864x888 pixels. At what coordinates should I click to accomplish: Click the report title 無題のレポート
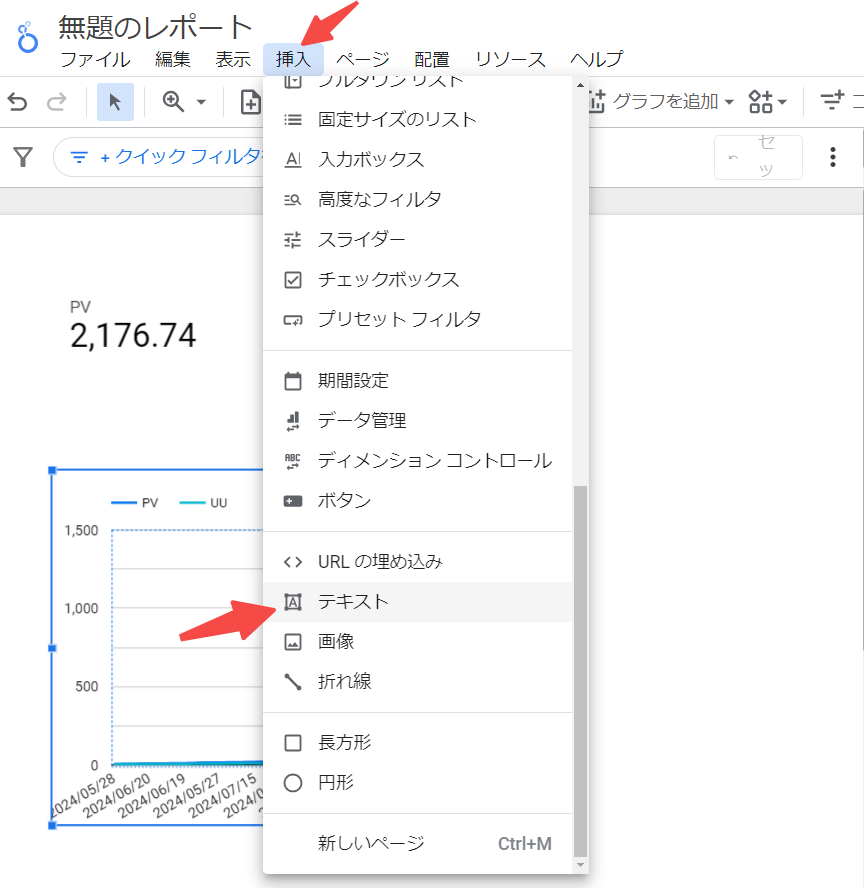pos(155,27)
